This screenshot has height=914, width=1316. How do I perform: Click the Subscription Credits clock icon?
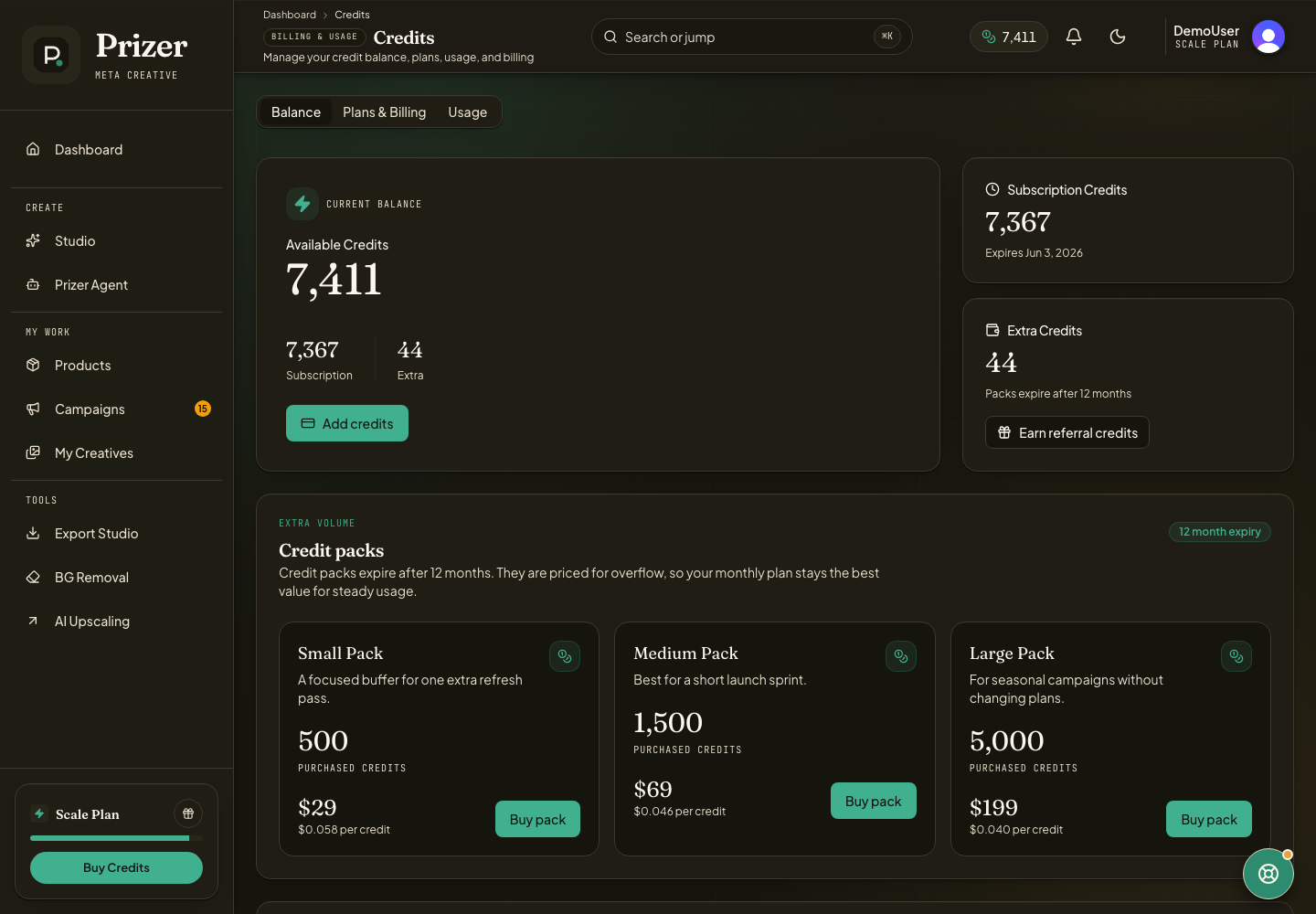[992, 189]
